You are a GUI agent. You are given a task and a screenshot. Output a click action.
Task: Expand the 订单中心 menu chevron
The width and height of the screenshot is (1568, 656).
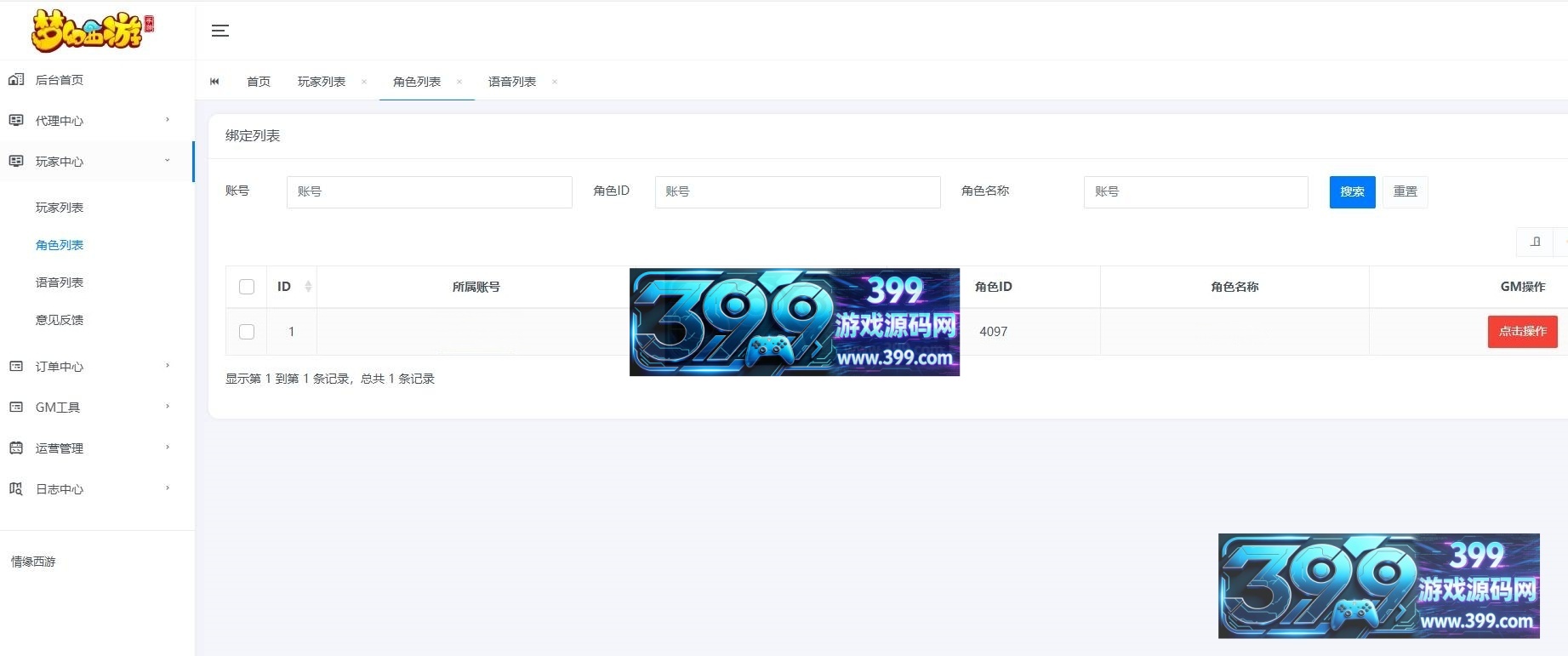[x=168, y=366]
